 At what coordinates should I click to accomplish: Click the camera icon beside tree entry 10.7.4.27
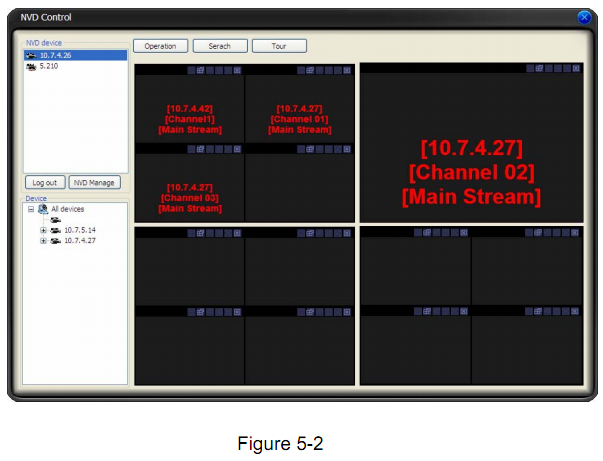(56, 241)
